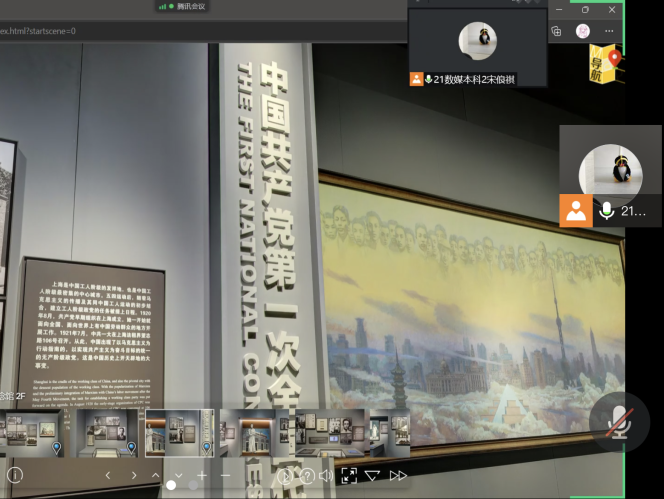Screen dimensions: 664x499
Task: Click the fast-forward double arrow button
Action: pos(398,476)
